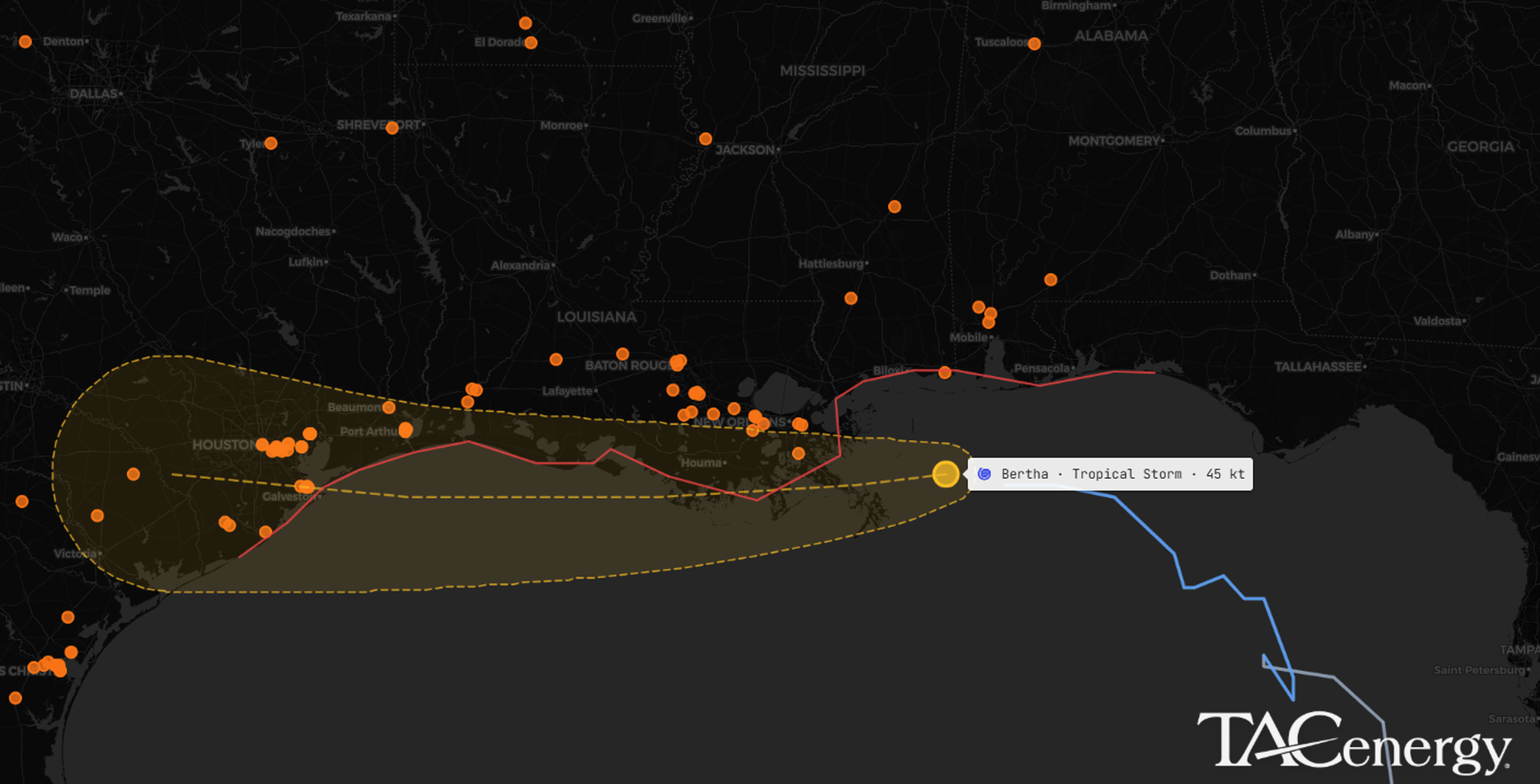Select the MISSISSIPPI state label
The width and height of the screenshot is (1540, 784).
click(823, 71)
